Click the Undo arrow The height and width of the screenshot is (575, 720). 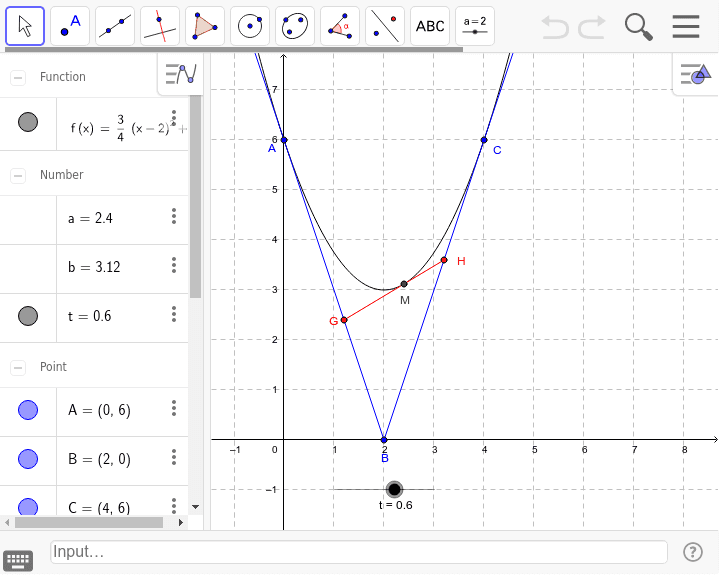point(555,27)
